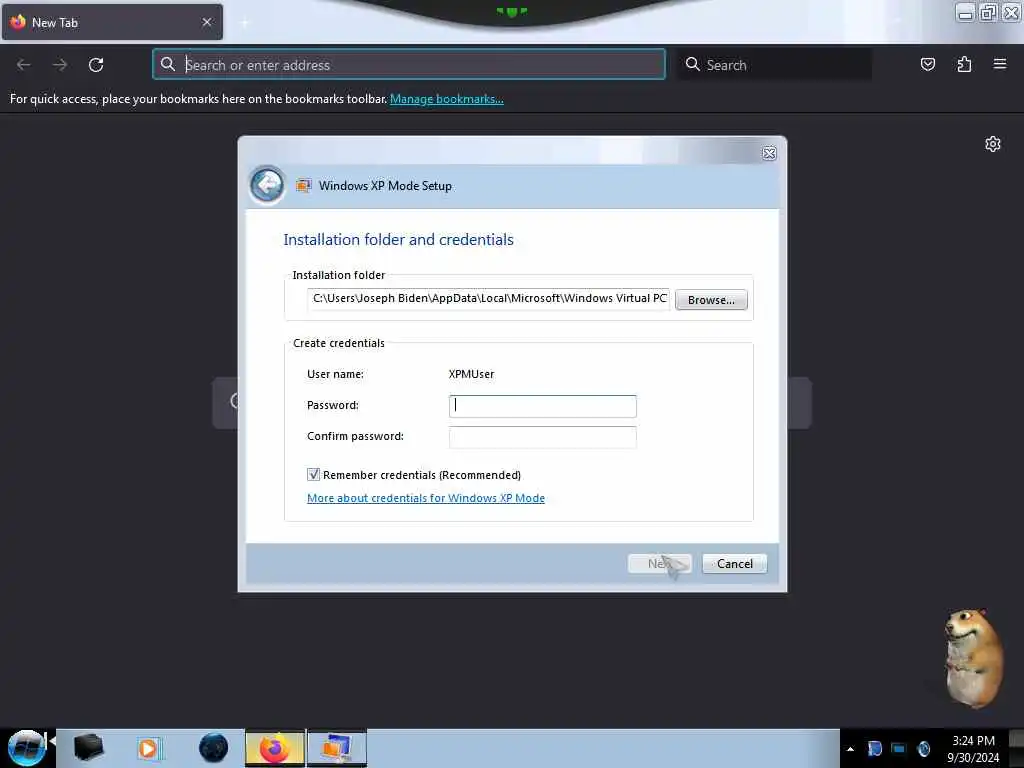The width and height of the screenshot is (1024, 768).
Task: Select the New Tab browser tab
Action: coord(112,22)
